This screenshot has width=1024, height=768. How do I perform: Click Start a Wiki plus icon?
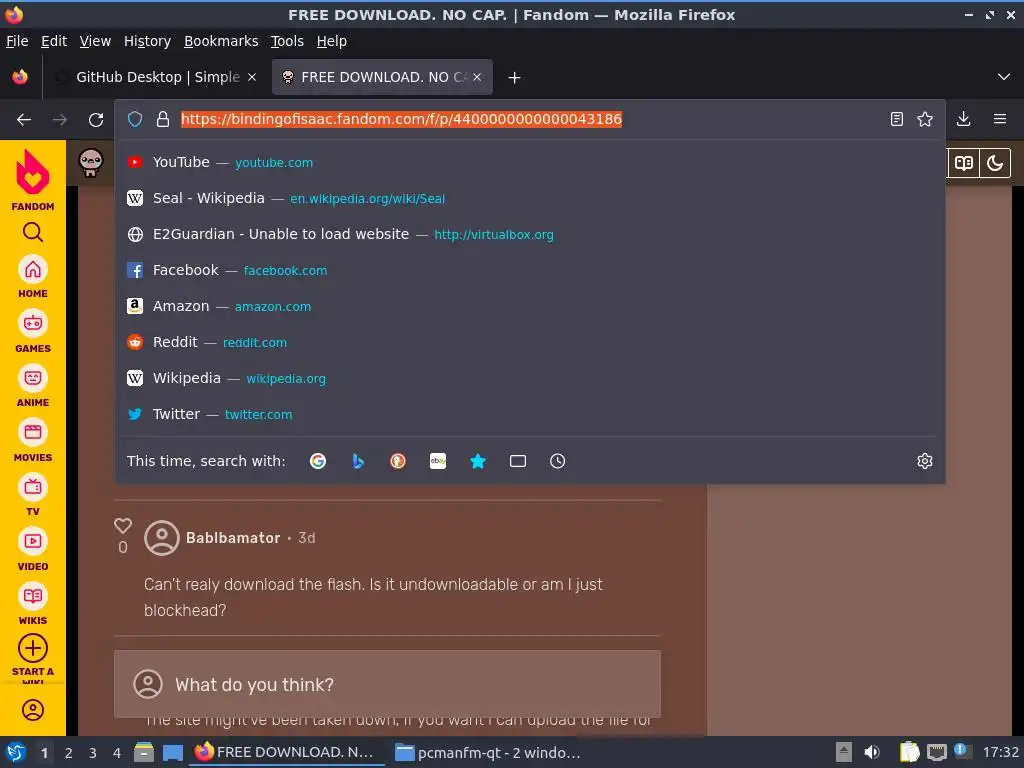pos(33,648)
